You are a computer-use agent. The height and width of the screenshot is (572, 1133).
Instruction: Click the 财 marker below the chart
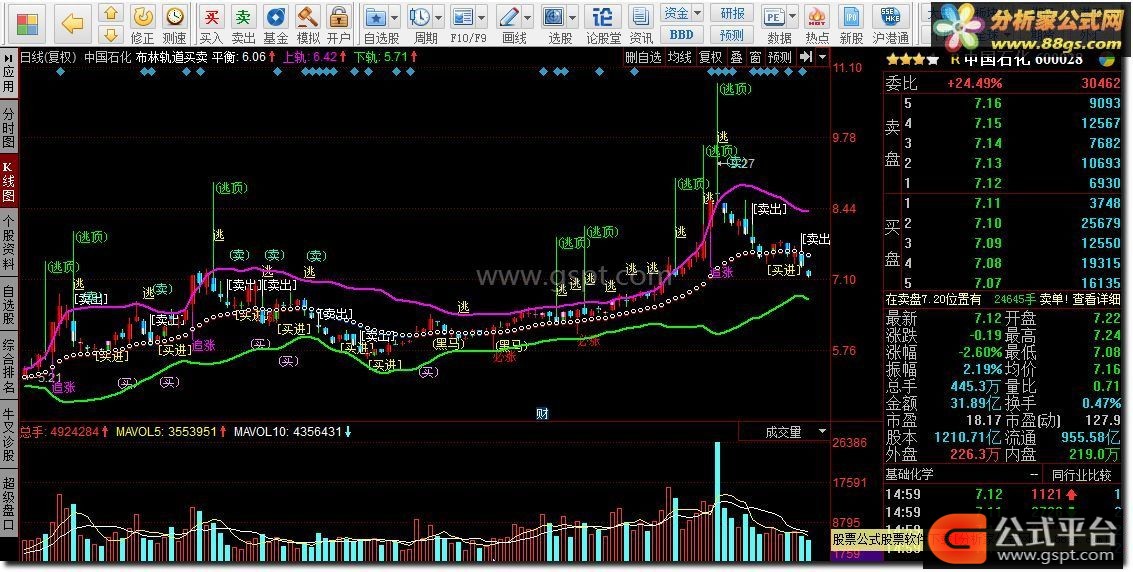click(x=543, y=413)
